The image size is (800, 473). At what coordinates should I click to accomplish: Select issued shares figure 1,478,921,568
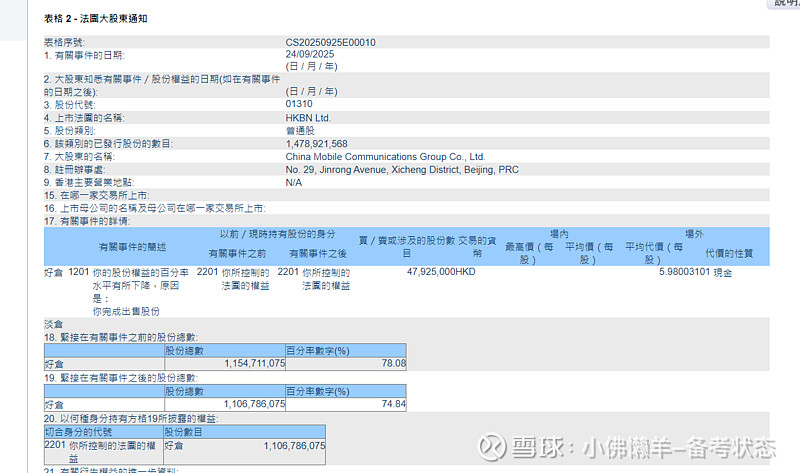(x=316, y=144)
